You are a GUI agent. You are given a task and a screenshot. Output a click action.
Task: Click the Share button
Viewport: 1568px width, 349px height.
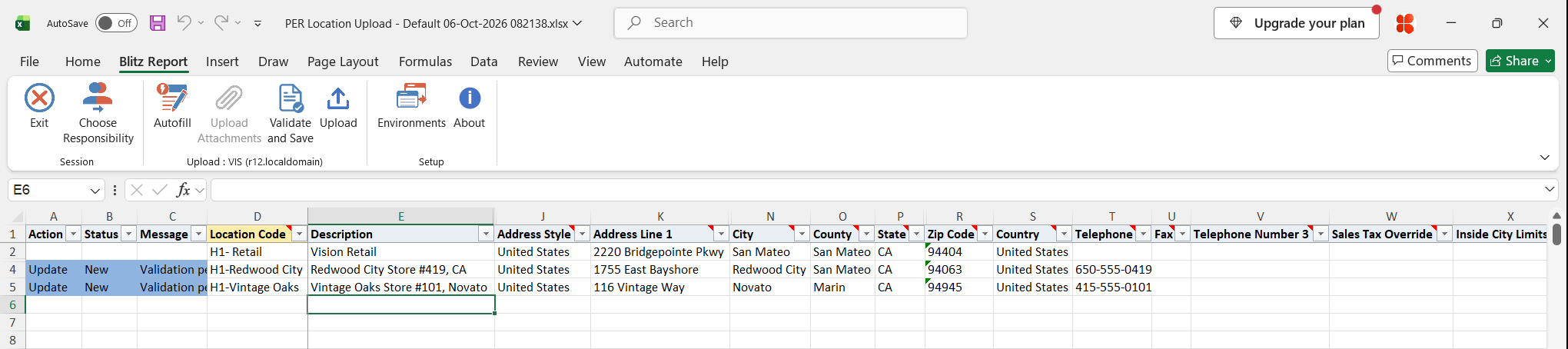pos(1520,61)
